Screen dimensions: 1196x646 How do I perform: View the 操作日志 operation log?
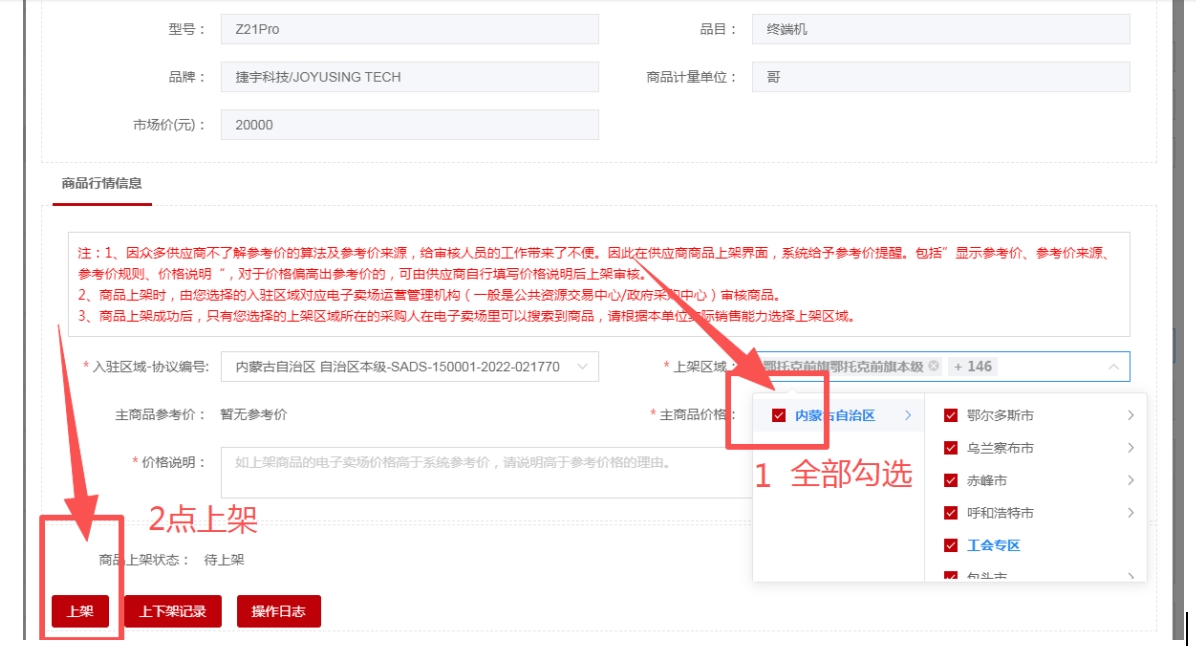(x=278, y=611)
